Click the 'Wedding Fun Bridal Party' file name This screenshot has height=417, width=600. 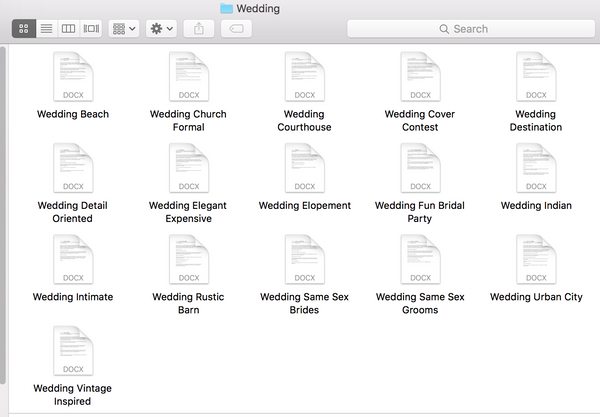click(x=420, y=212)
